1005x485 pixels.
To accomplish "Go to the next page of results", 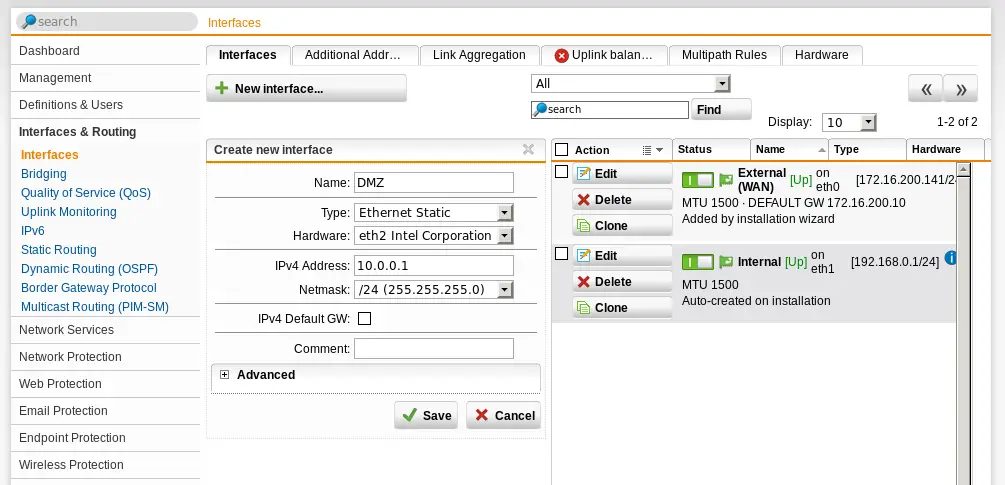I will (x=961, y=89).
